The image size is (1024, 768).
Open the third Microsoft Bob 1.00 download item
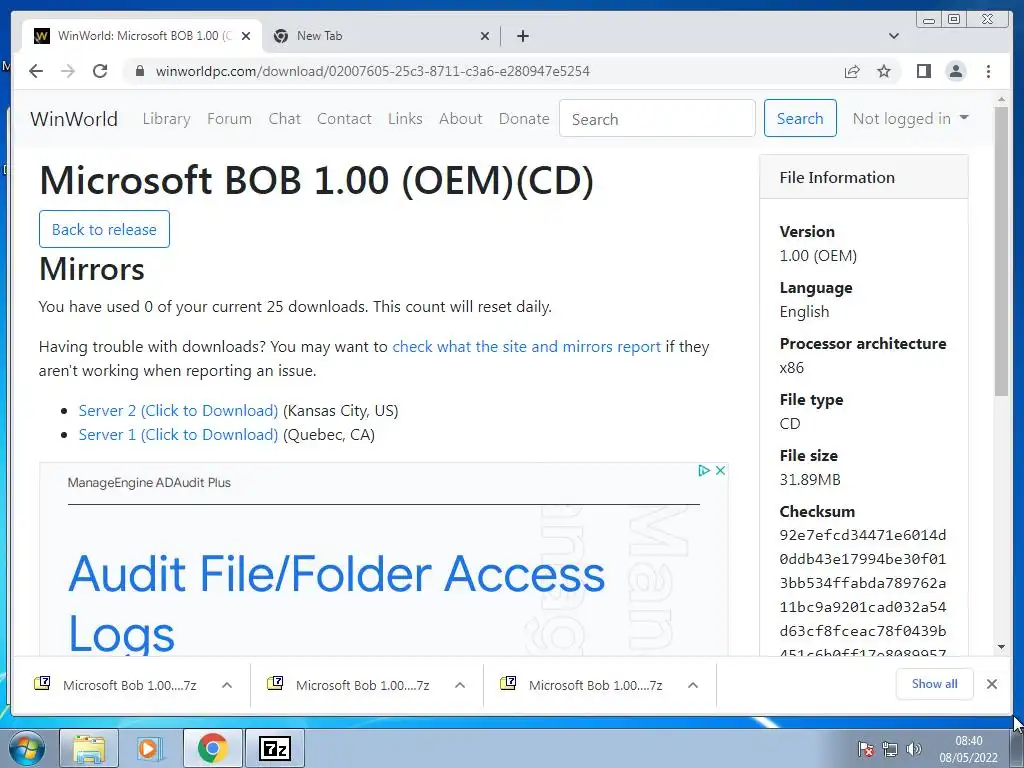point(583,685)
